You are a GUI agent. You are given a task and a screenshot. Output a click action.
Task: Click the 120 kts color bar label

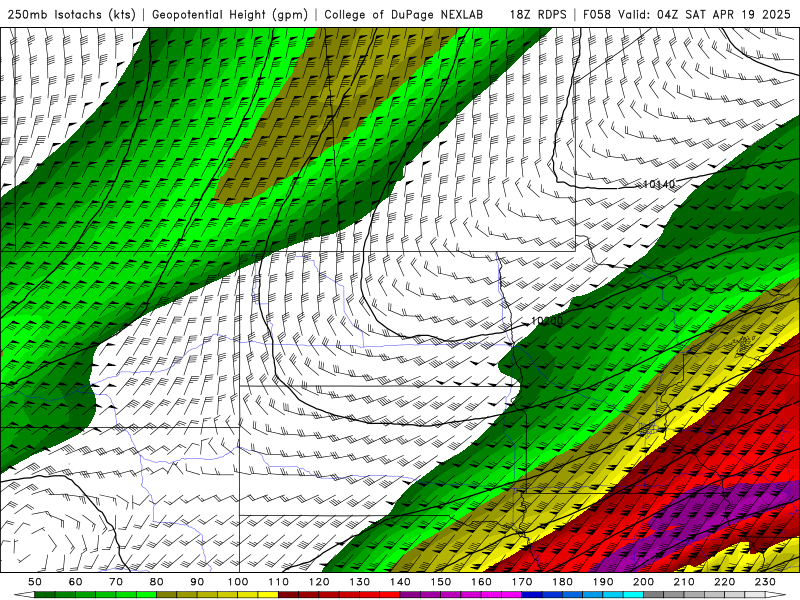click(x=319, y=582)
